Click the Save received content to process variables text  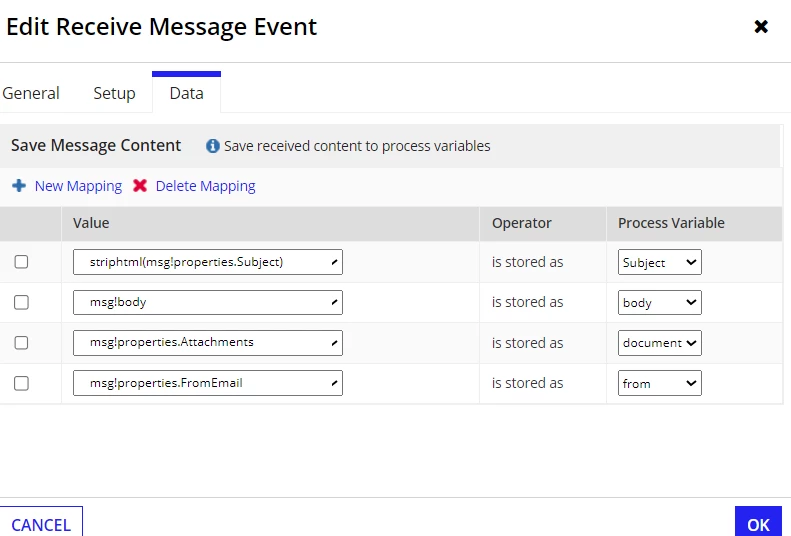(x=357, y=146)
